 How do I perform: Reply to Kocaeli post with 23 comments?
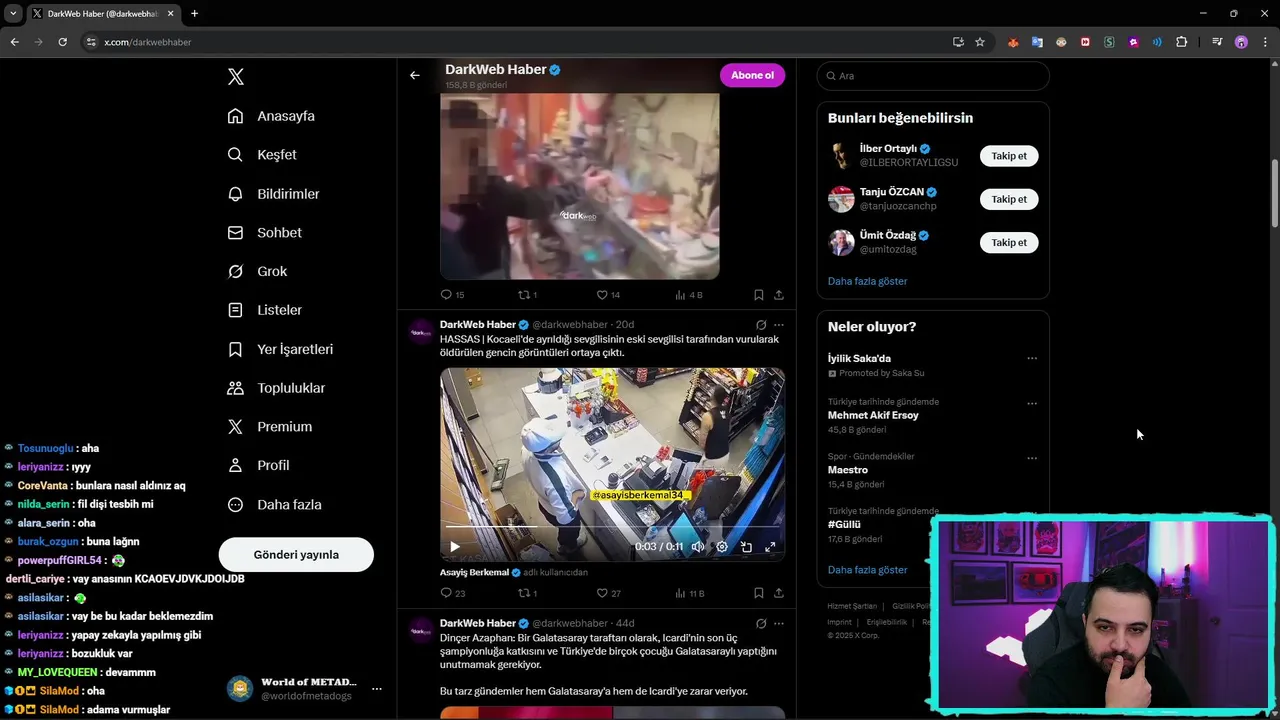tap(452, 593)
